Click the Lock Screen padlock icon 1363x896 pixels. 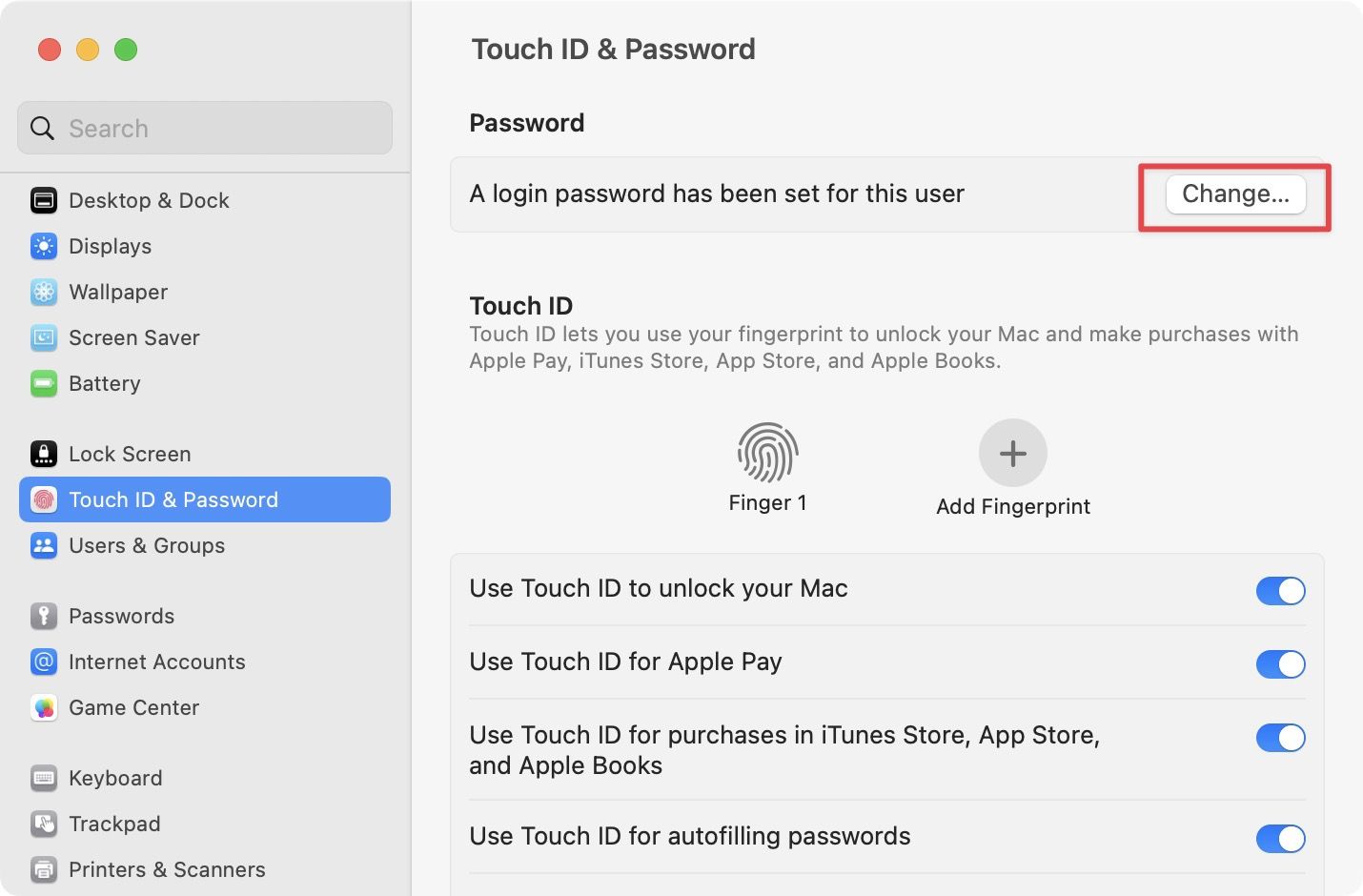point(44,454)
